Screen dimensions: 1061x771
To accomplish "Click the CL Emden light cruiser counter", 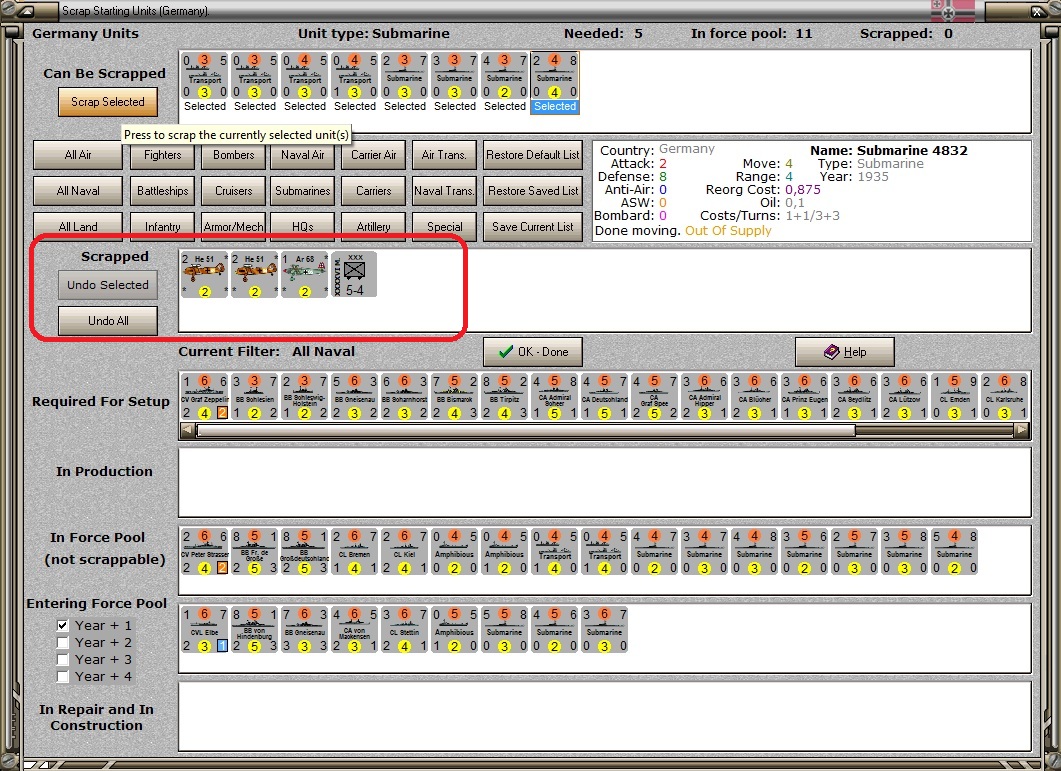I will point(955,397).
